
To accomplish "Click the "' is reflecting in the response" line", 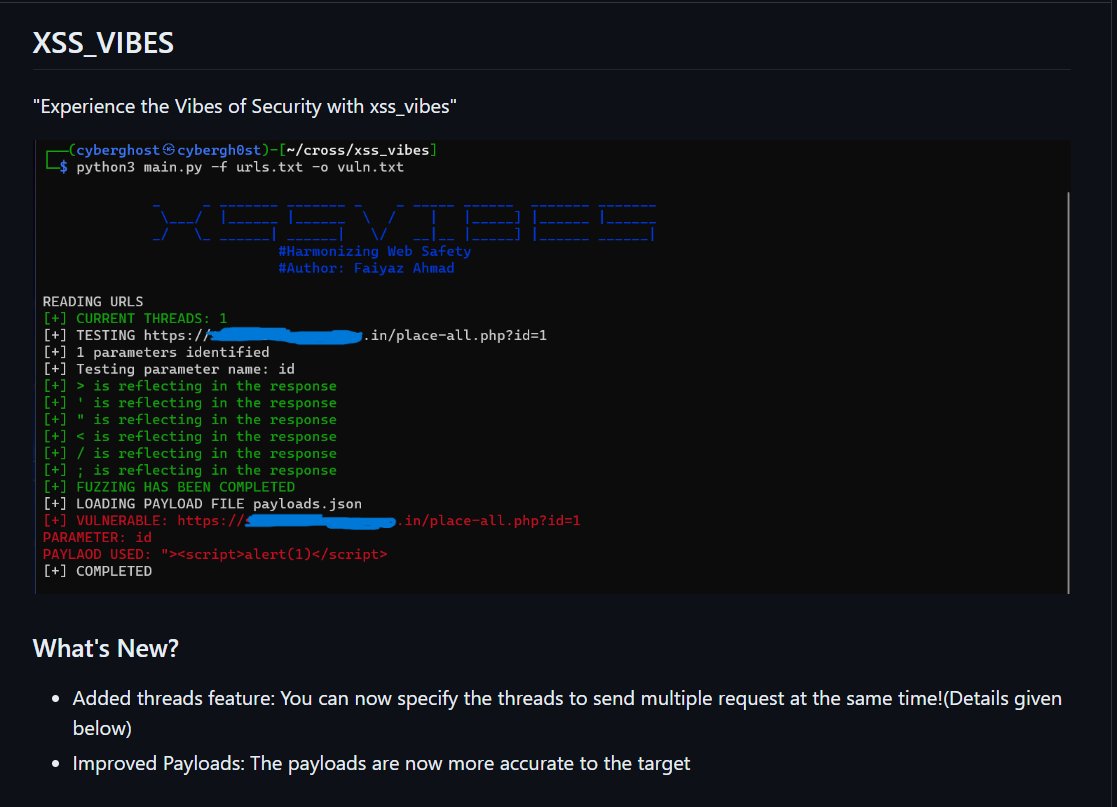I will pyautogui.click(x=189, y=403).
